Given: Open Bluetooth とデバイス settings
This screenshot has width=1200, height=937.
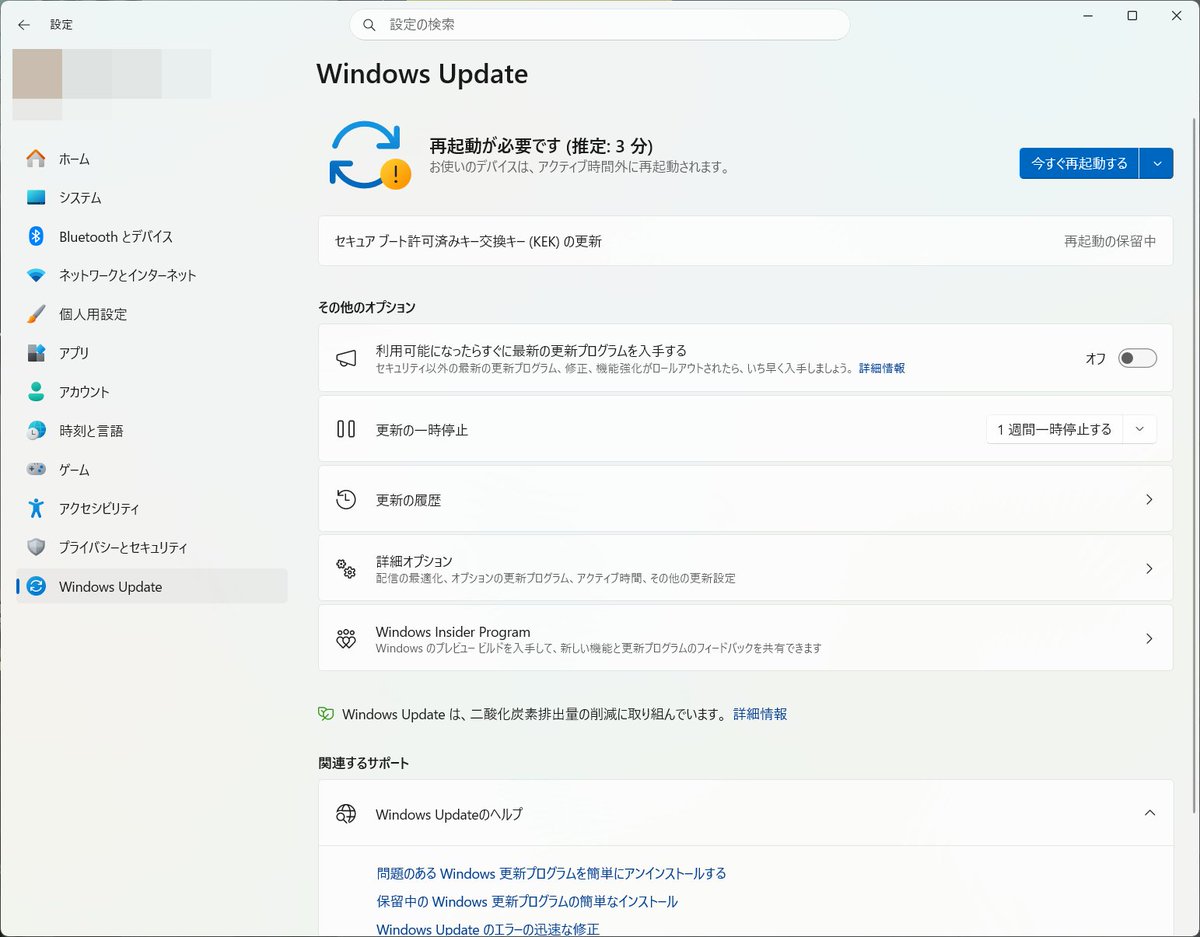Looking at the screenshot, I should pyautogui.click(x=152, y=237).
